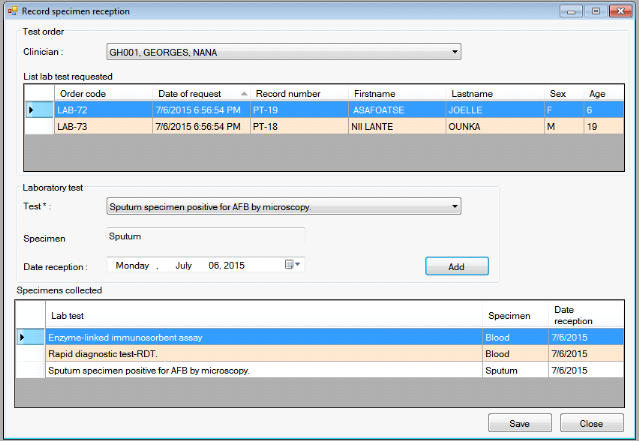Click the PT-18 record number cell
This screenshot has height=441, width=639.
[300, 126]
